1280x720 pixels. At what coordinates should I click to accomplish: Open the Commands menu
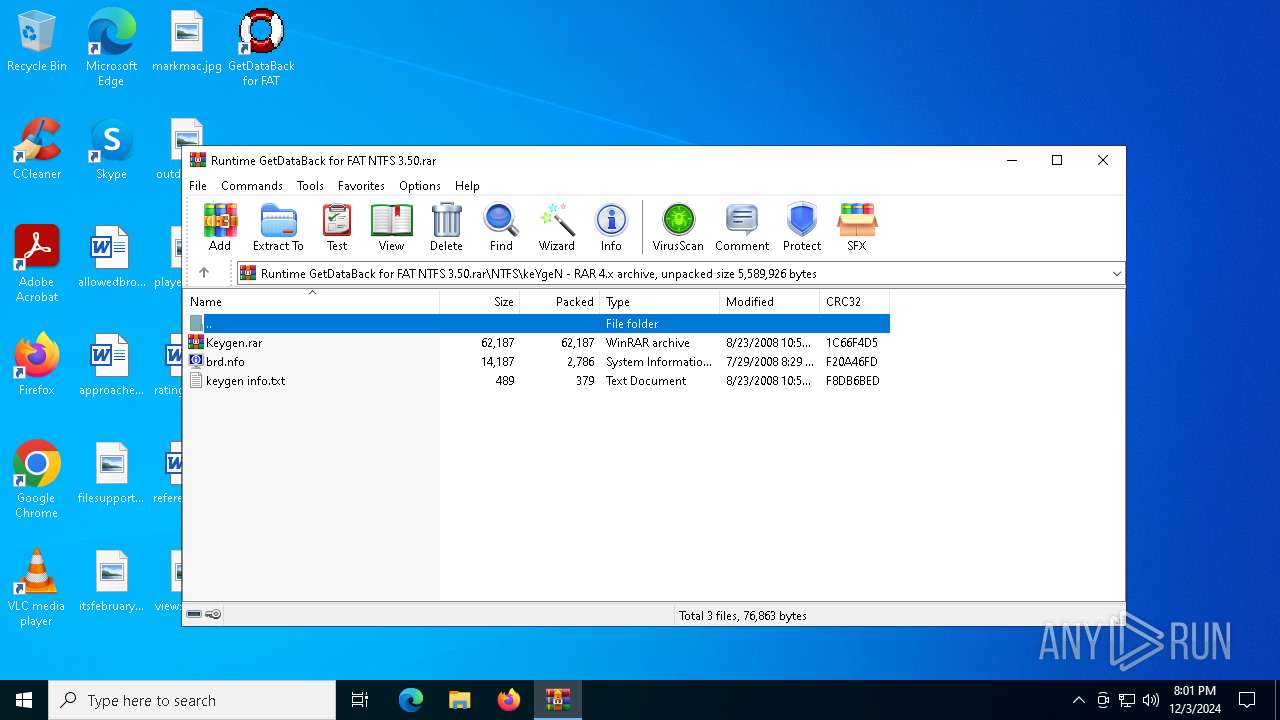point(252,186)
